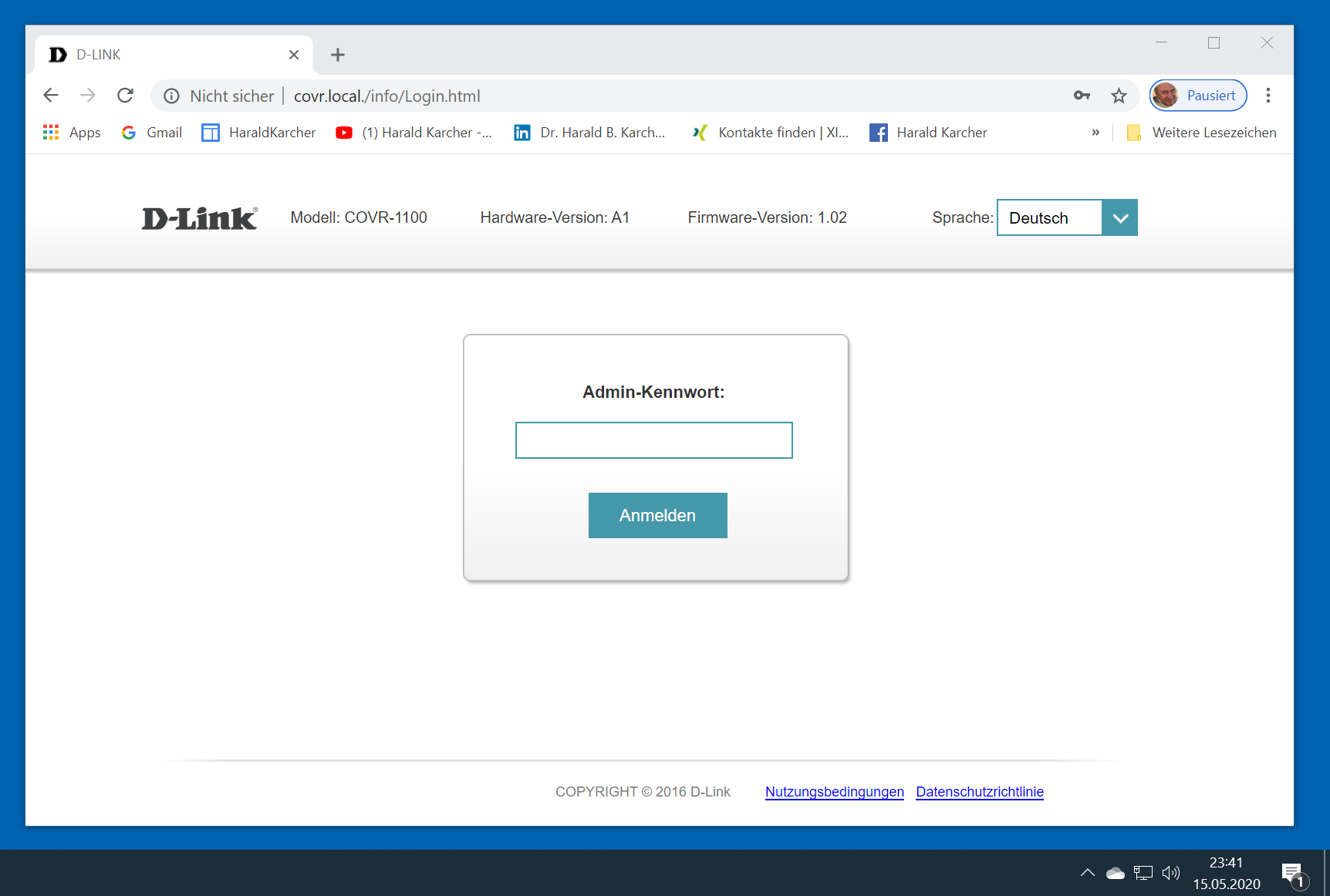Open the Weitere Lesezeichen folder
The height and width of the screenshot is (896, 1330).
(1201, 133)
